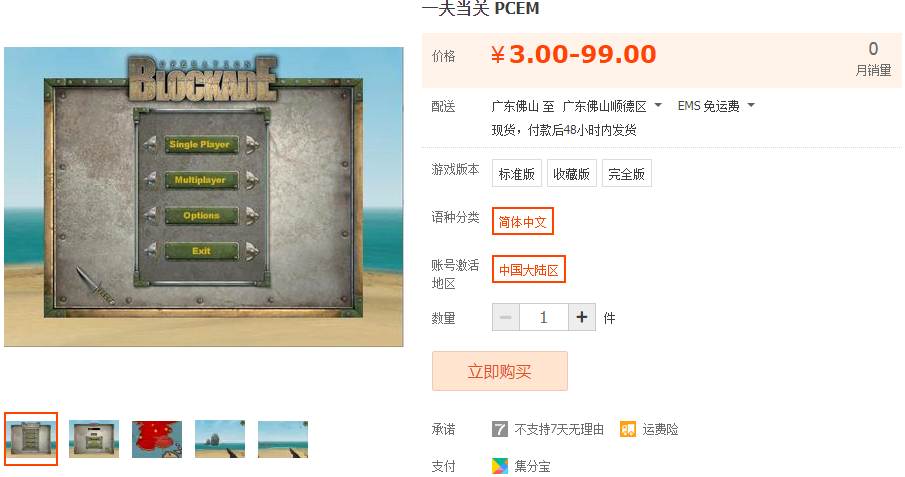
Task: Select the fourth island beach thumbnail
Action: coord(220,439)
